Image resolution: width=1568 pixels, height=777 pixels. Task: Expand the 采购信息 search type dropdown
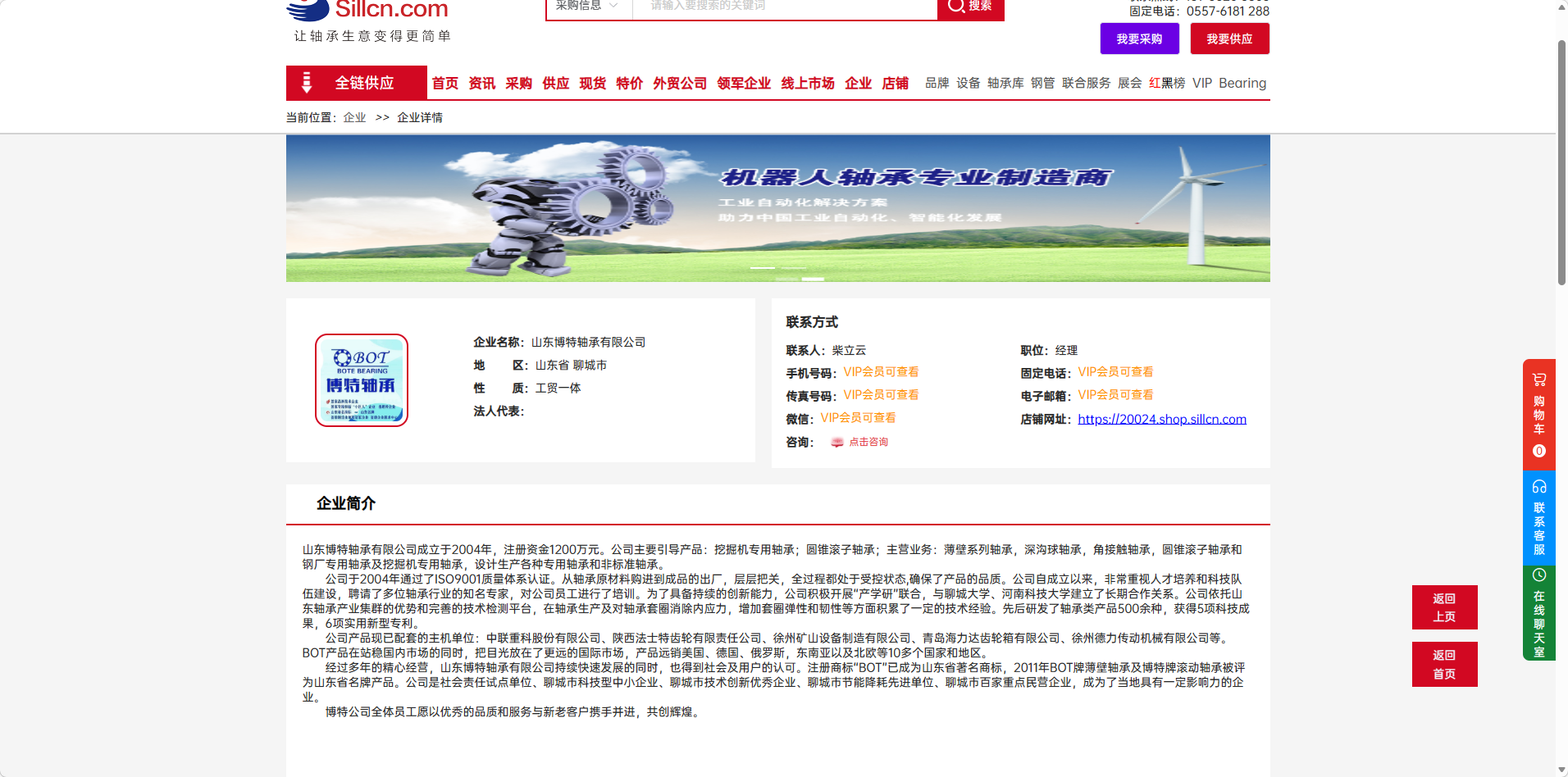(588, 7)
